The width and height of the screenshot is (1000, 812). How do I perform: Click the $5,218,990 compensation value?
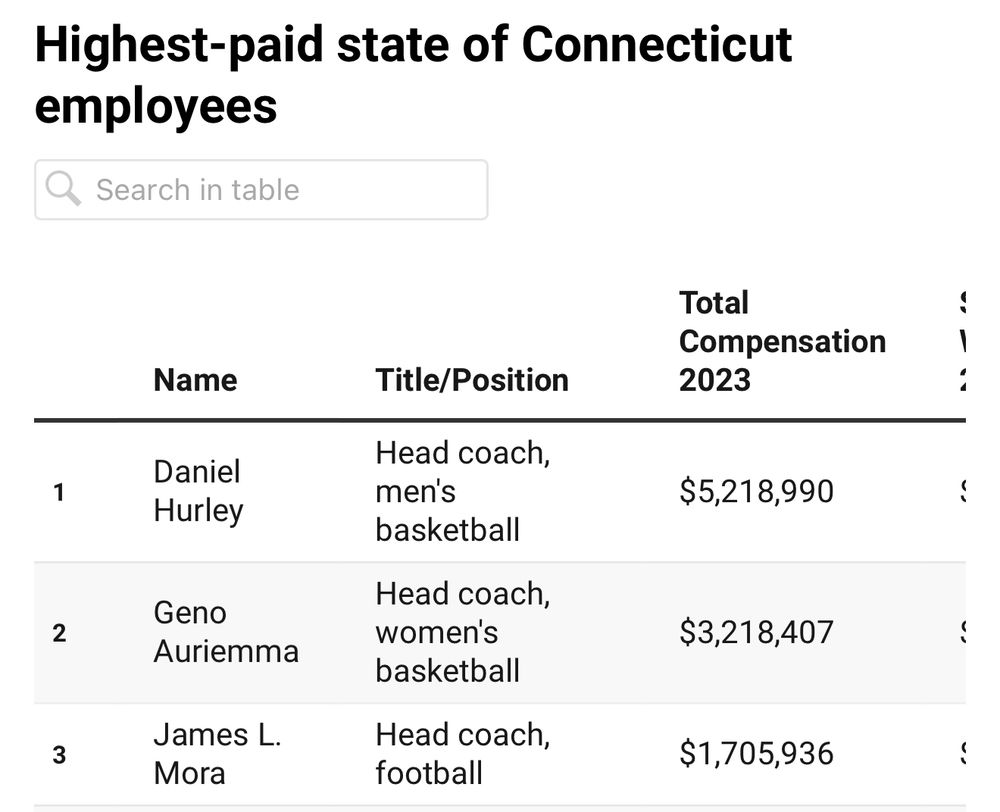pos(756,491)
